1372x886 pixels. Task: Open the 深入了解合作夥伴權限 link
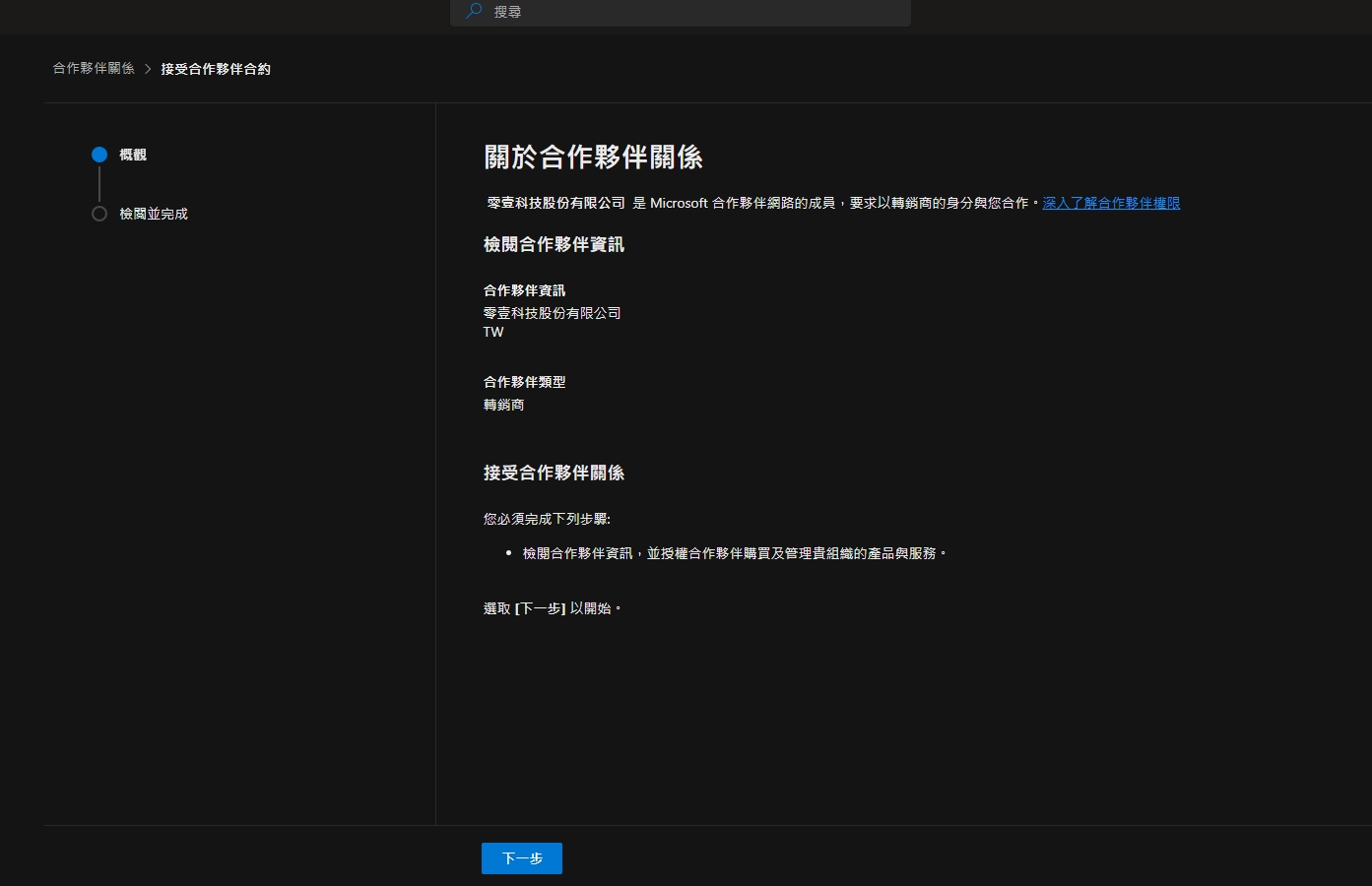click(x=1111, y=203)
